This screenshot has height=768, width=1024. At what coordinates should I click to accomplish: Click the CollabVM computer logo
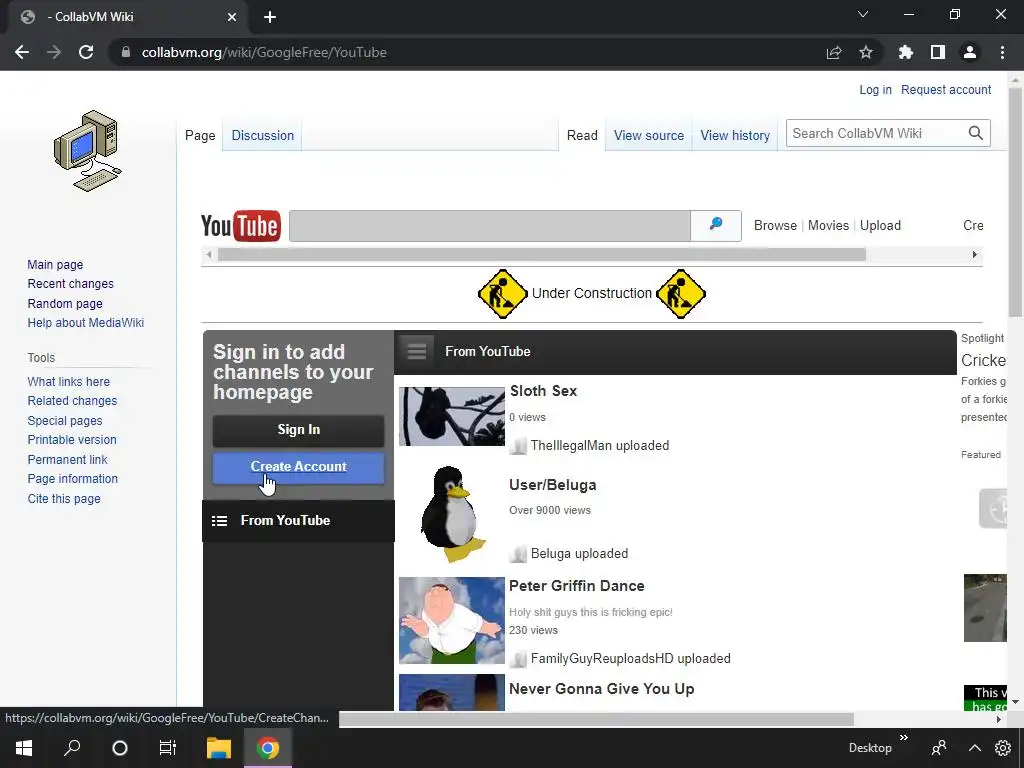(88, 151)
